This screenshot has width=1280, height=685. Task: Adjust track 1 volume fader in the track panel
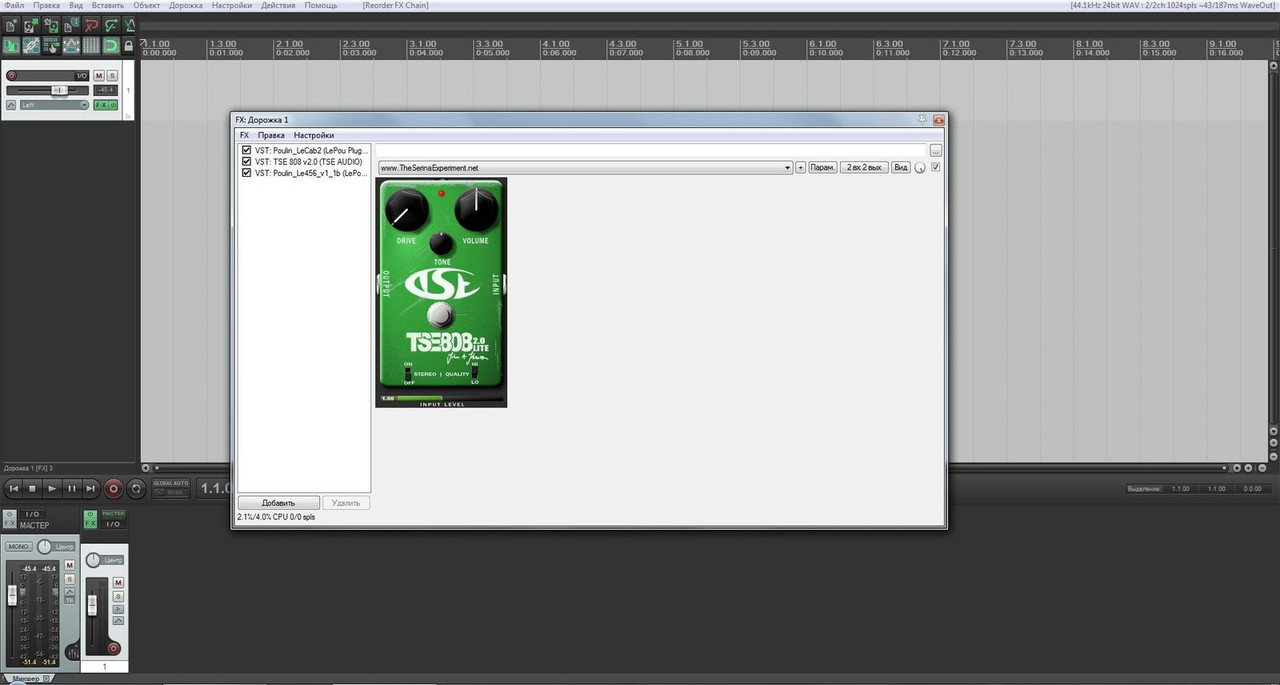coord(59,90)
